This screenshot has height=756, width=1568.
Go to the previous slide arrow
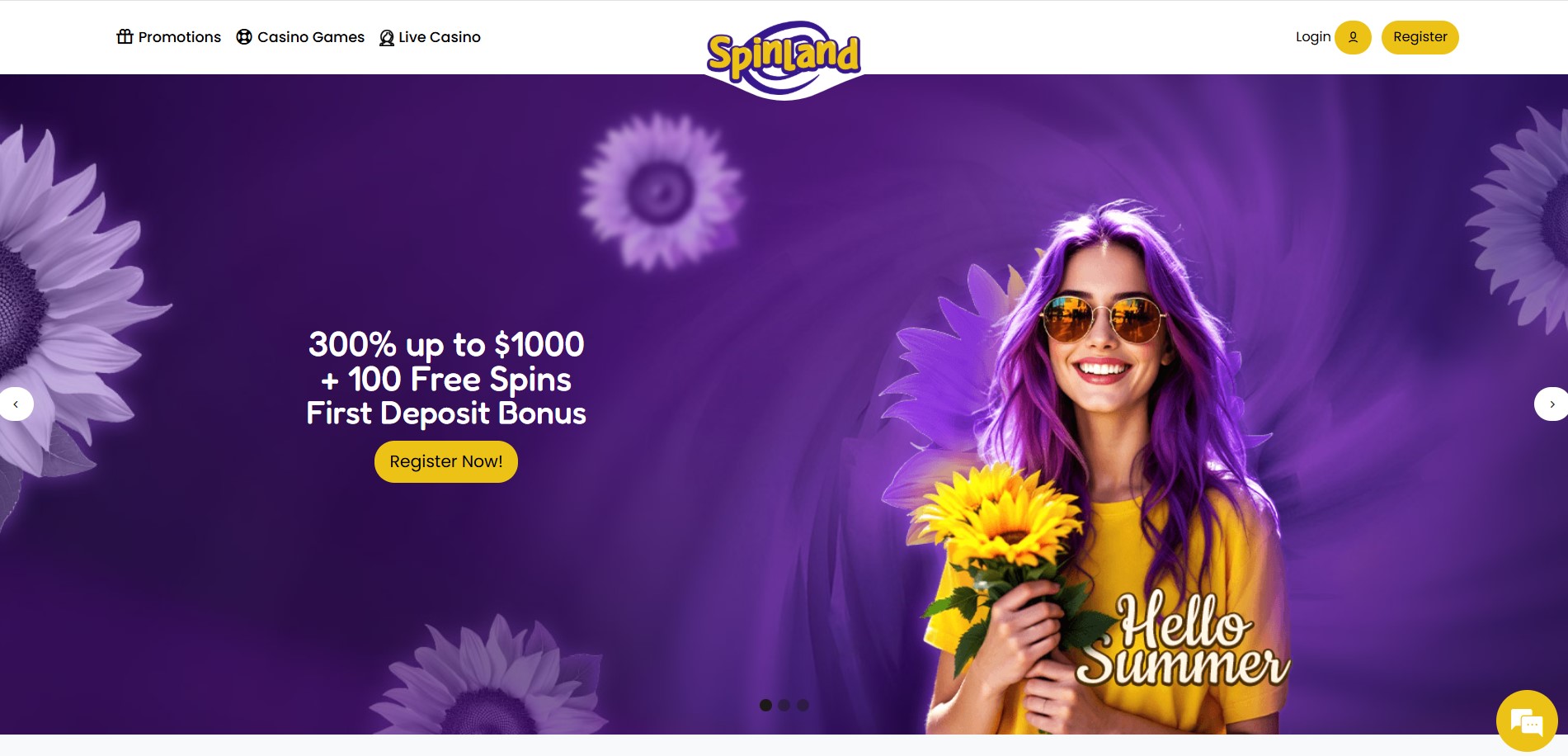click(16, 404)
